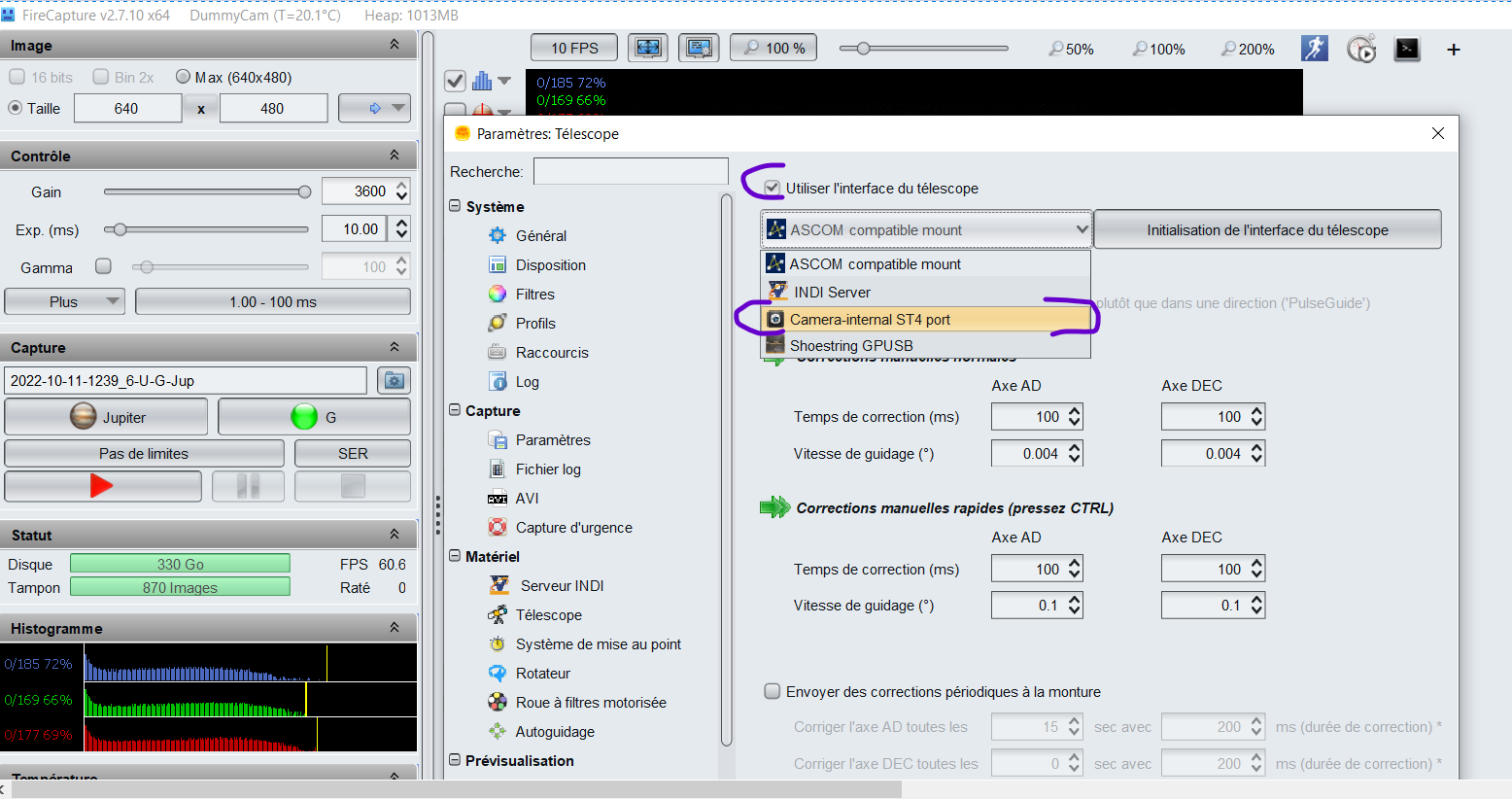The width and height of the screenshot is (1512, 799).
Task: Open Autoguidage settings page
Action: point(555,731)
